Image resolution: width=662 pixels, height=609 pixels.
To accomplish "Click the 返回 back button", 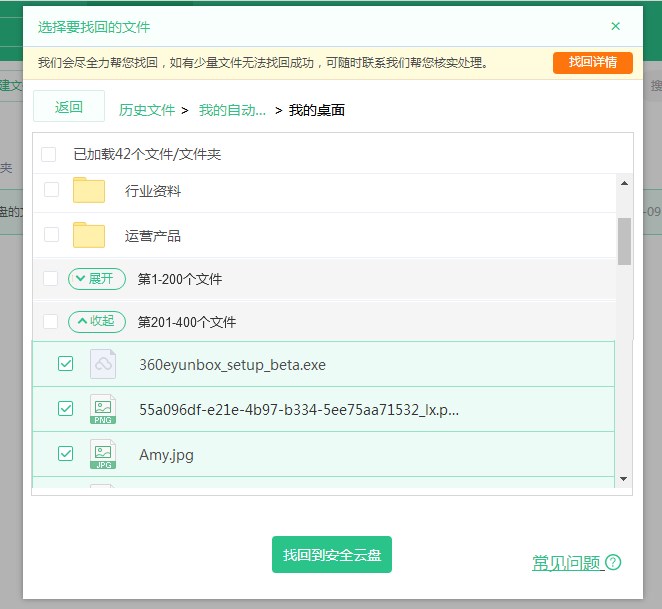I will pyautogui.click(x=69, y=107).
